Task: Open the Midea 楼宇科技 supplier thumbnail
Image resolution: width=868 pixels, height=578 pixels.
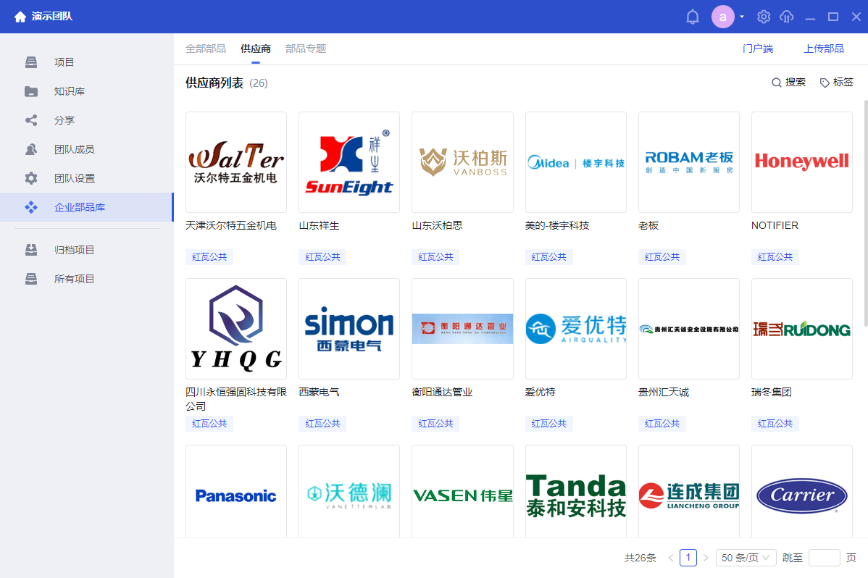Action: point(576,162)
